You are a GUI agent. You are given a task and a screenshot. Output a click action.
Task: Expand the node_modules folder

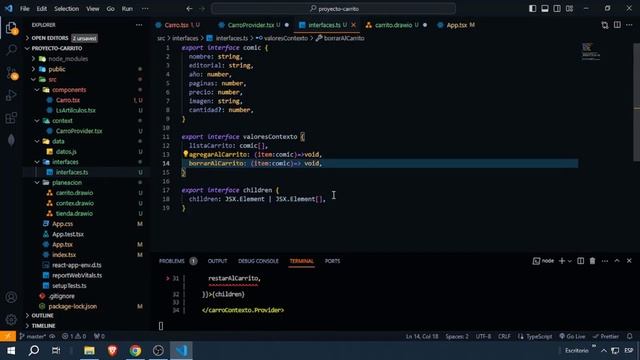coord(68,59)
